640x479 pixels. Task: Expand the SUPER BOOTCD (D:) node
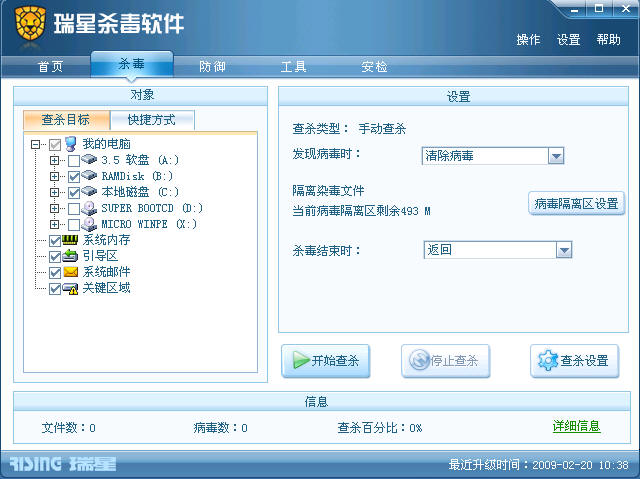55,208
